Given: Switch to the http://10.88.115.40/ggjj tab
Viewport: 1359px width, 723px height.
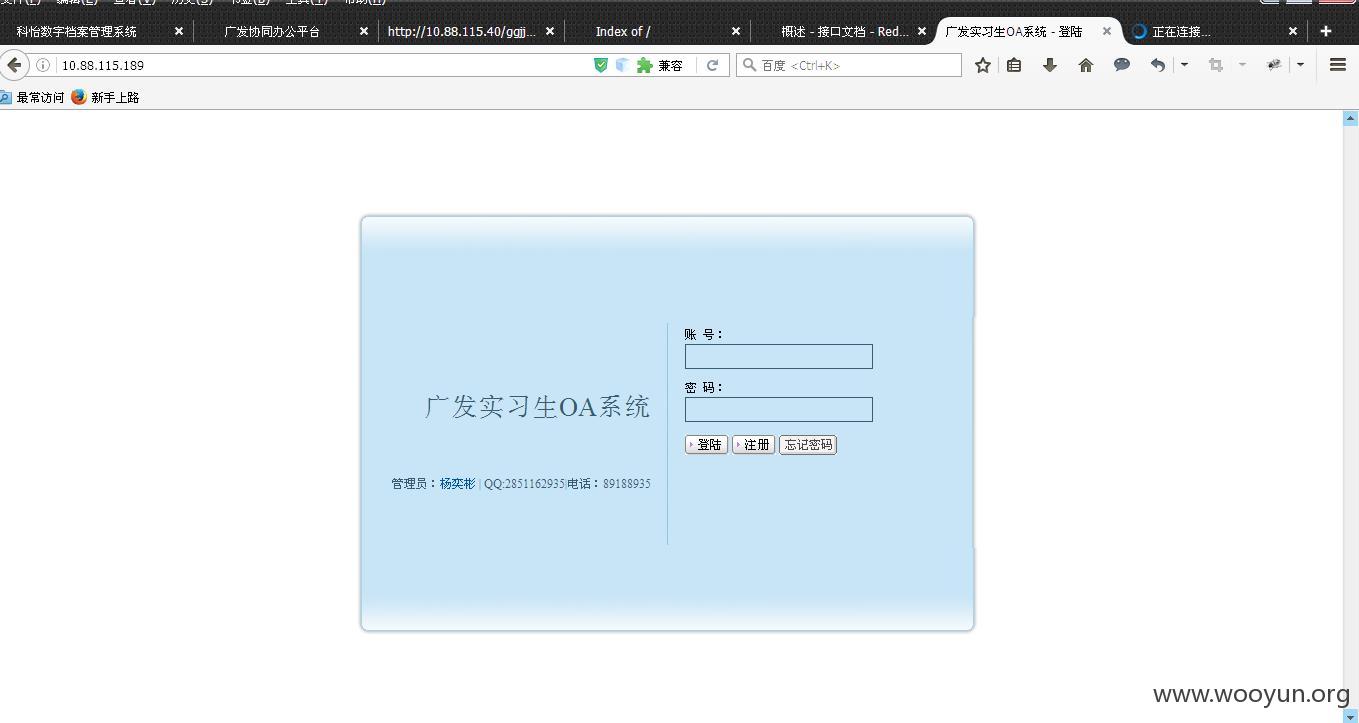Looking at the screenshot, I should pos(462,31).
